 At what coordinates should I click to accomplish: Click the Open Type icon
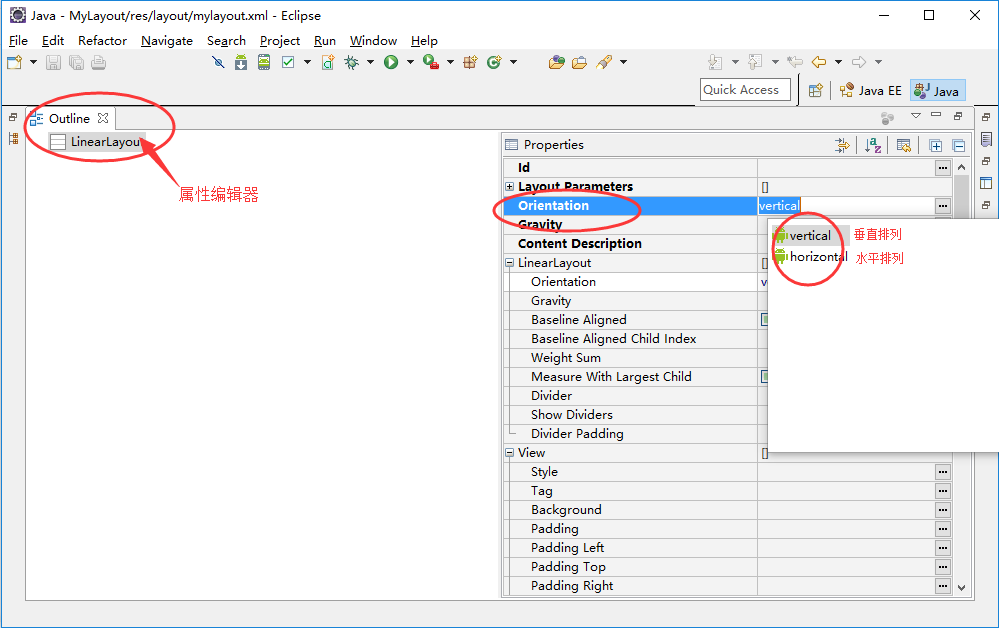coord(556,62)
